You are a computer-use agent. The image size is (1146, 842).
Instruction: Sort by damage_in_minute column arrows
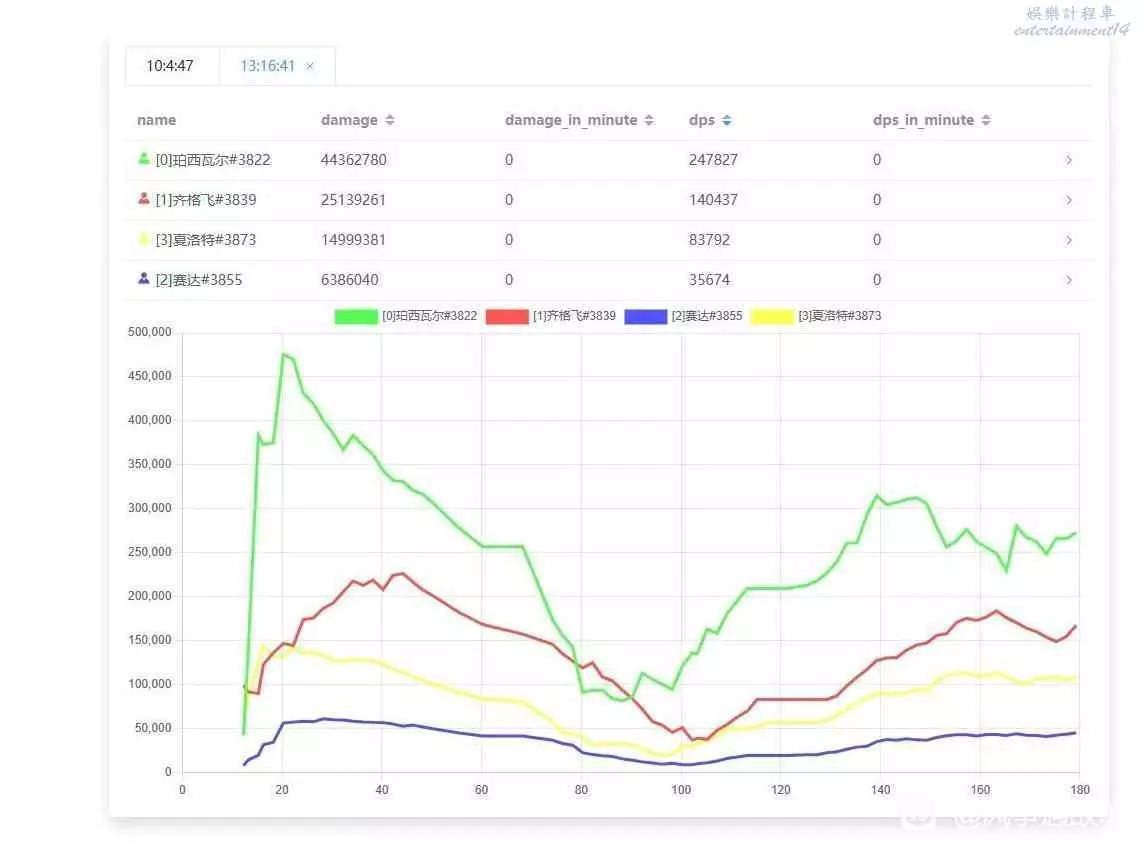(649, 120)
